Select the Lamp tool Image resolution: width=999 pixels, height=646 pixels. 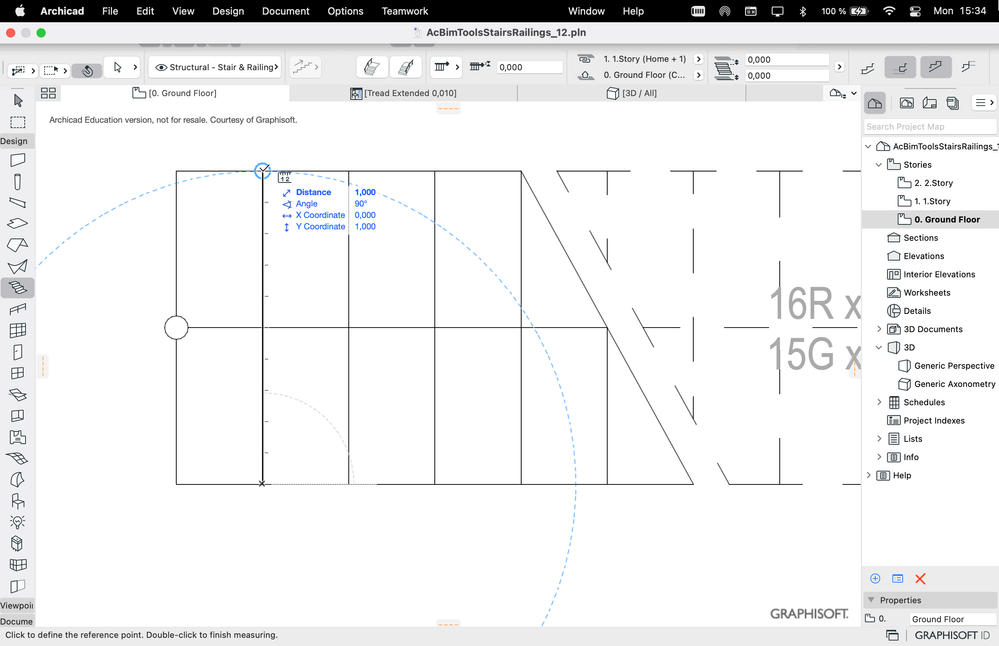17,522
